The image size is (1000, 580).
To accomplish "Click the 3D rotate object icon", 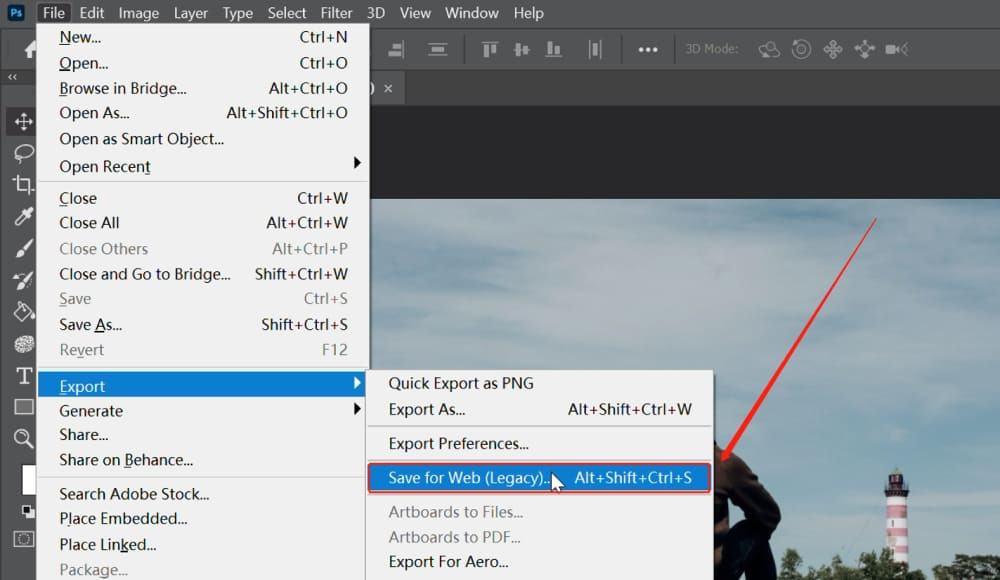I will click(x=769, y=49).
